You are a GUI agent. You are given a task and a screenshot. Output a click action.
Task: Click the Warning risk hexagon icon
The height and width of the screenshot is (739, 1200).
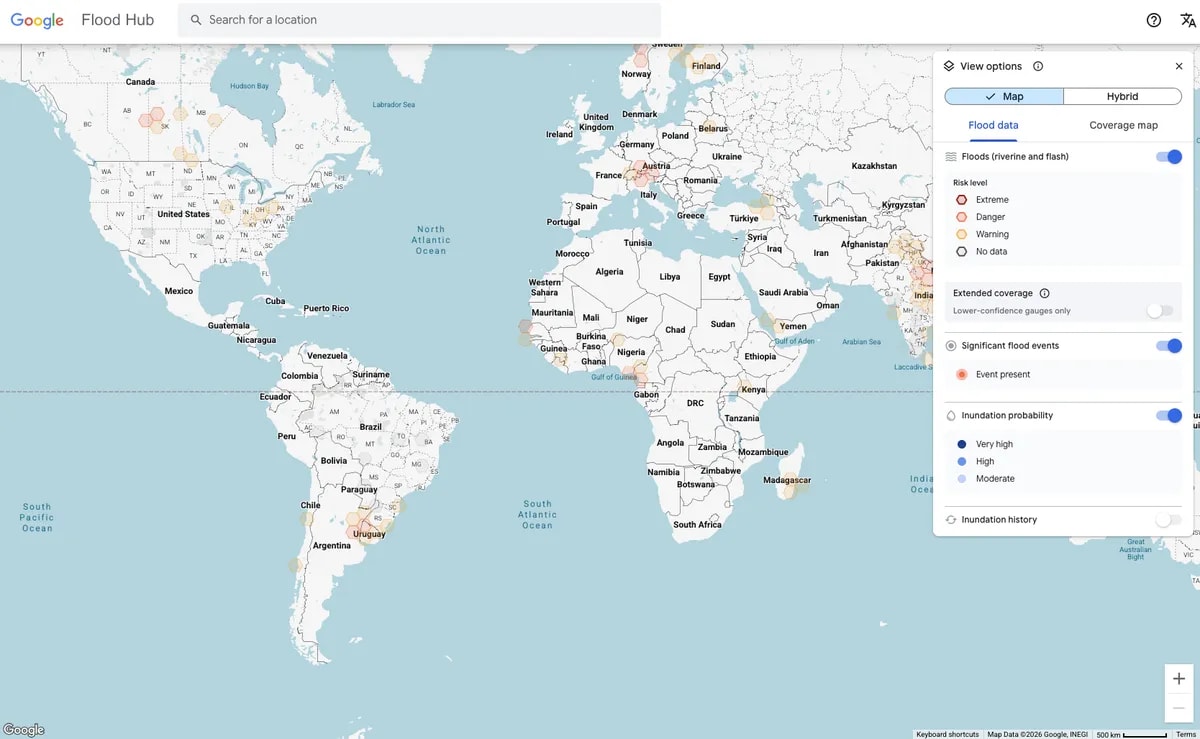point(962,234)
